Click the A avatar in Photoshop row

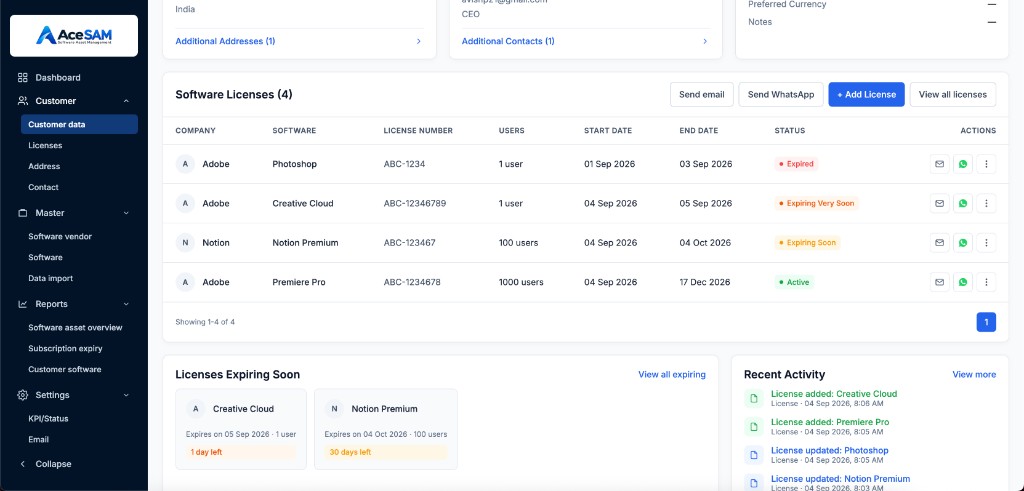point(185,164)
